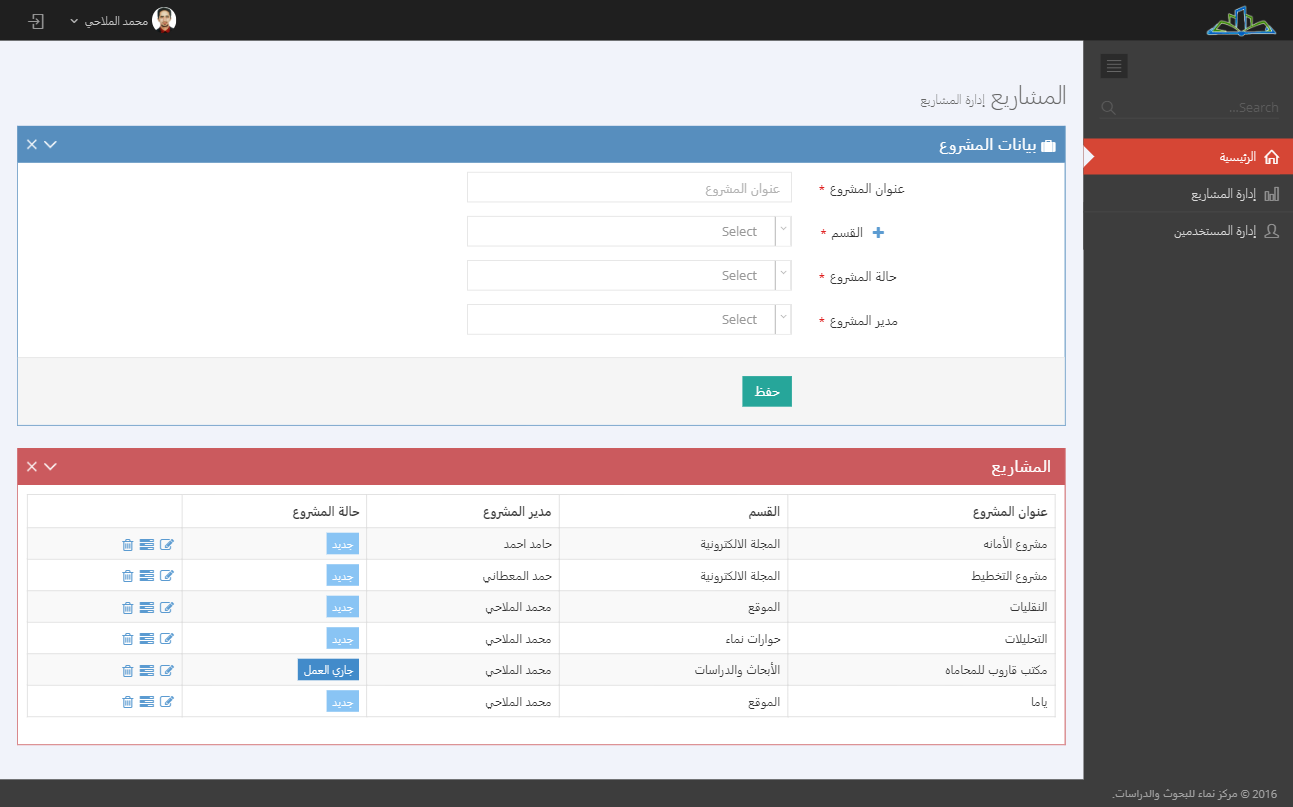The image size is (1293, 807).
Task: Open details list for ياما
Action: coord(147,702)
